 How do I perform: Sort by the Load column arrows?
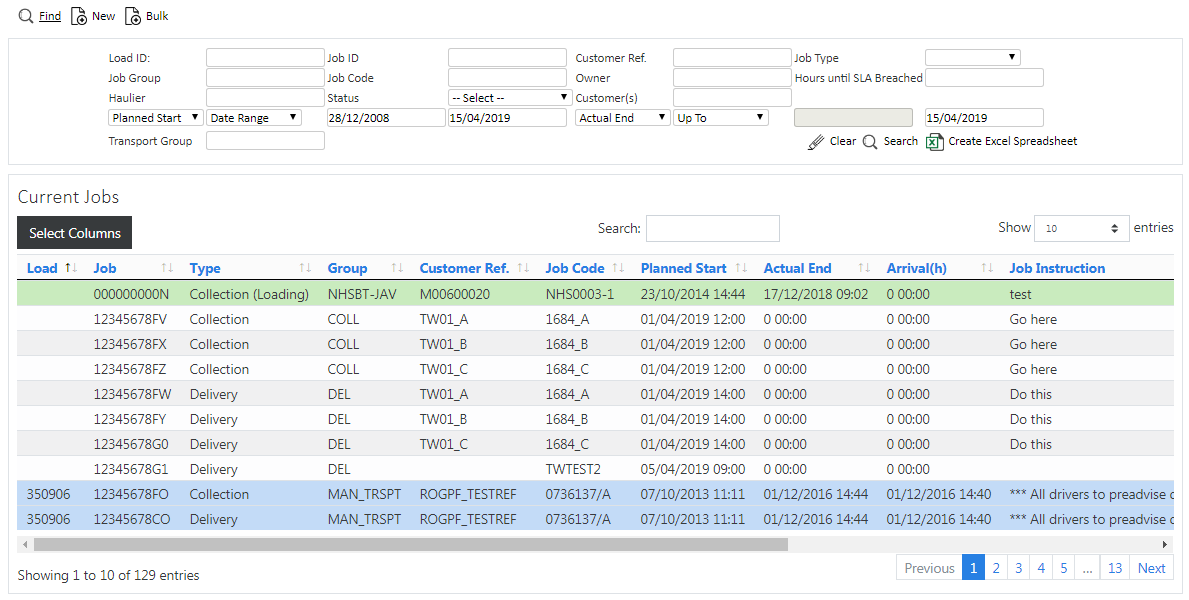point(71,268)
